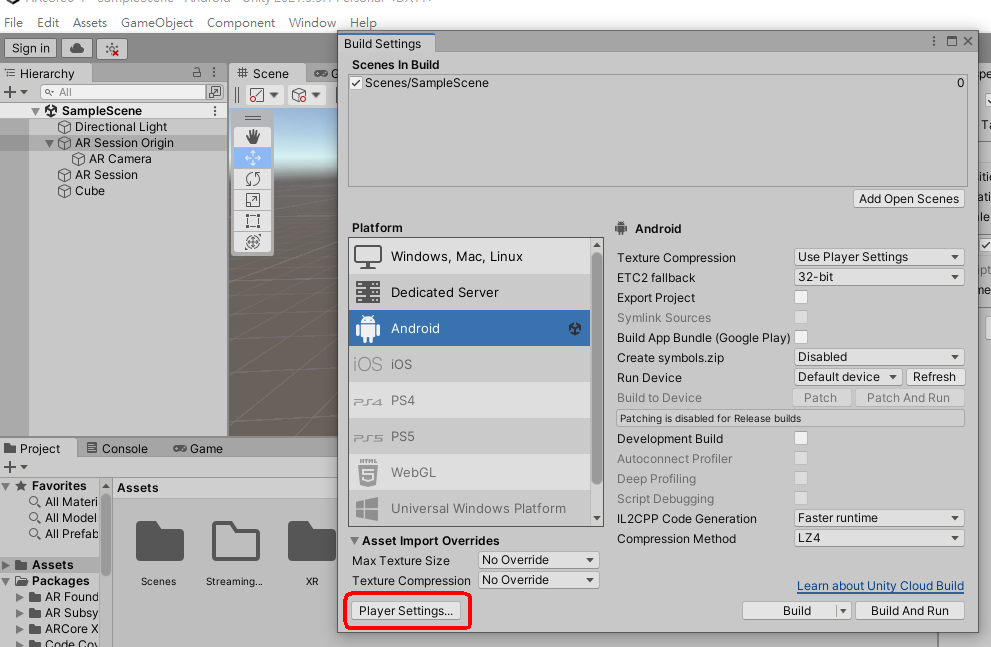The height and width of the screenshot is (647, 991).
Task: Click the Player Settings button
Action: pyautogui.click(x=406, y=611)
